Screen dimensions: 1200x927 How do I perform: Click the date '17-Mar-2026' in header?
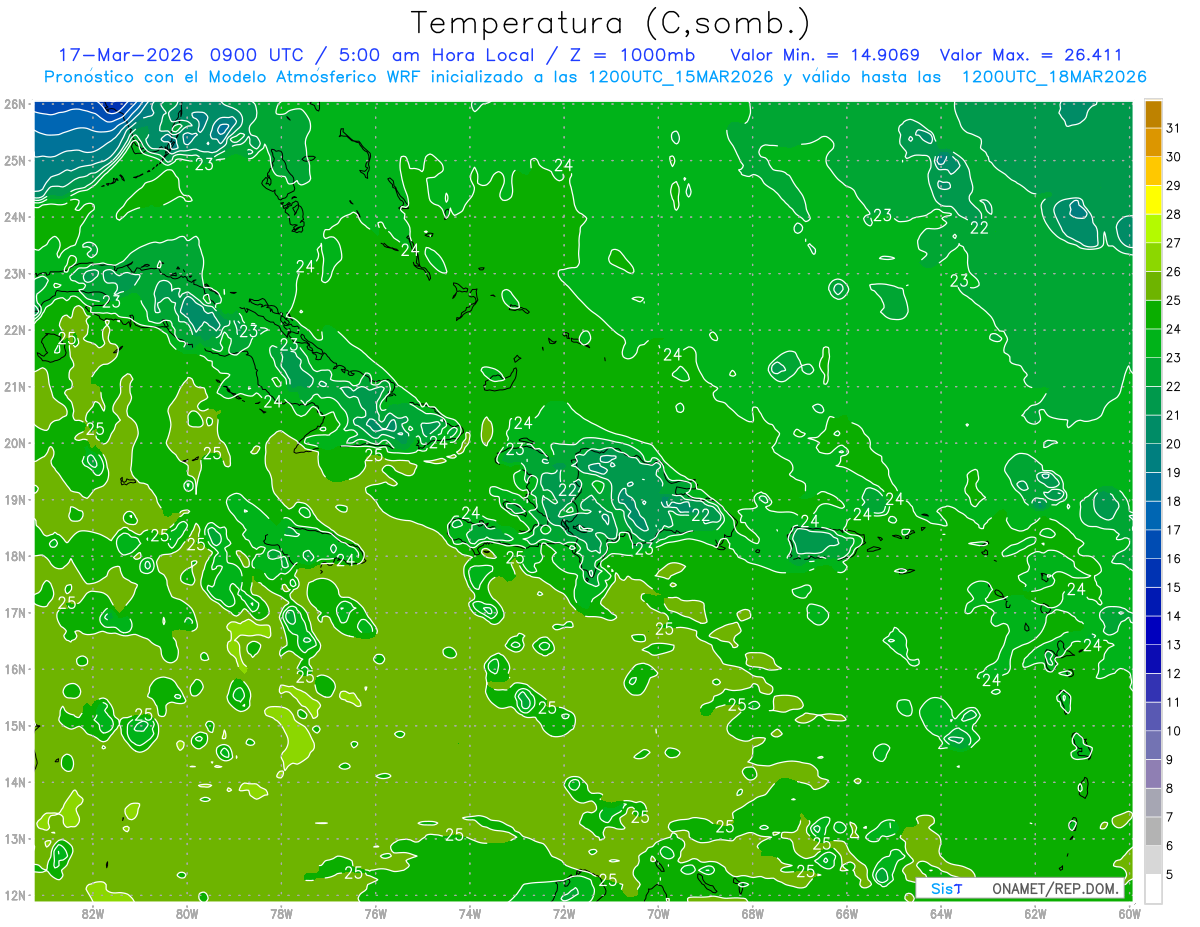click(x=125, y=55)
